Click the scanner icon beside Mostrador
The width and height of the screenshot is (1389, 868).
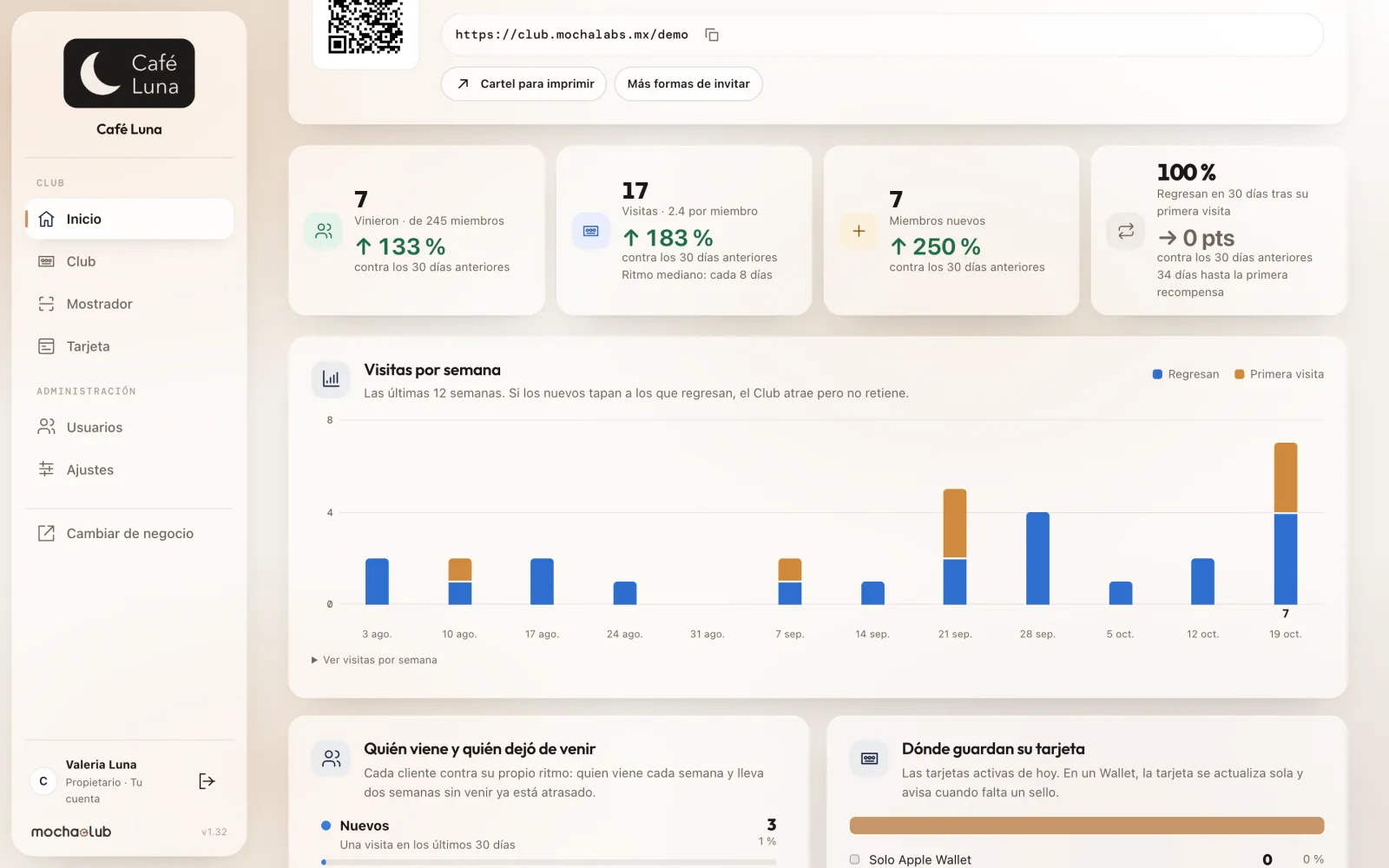(x=47, y=304)
